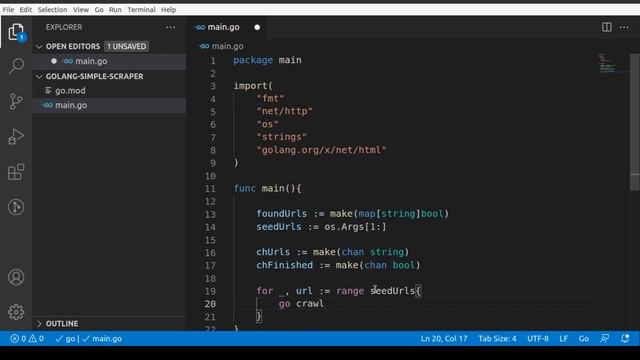Click chFinished variable on line 17
Screen dimensions: 640x360
coord(284,265)
